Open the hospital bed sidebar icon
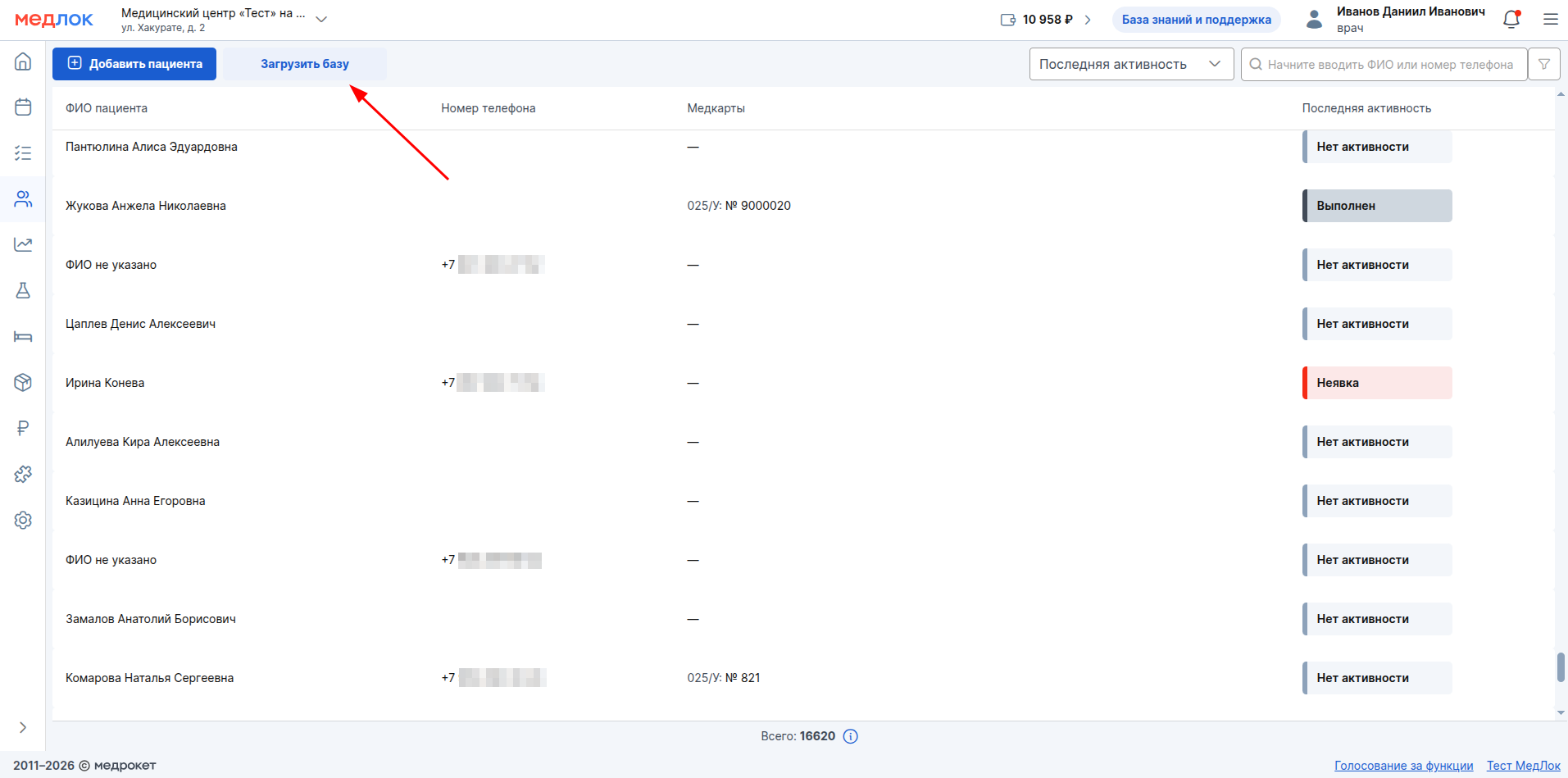 click(23, 336)
